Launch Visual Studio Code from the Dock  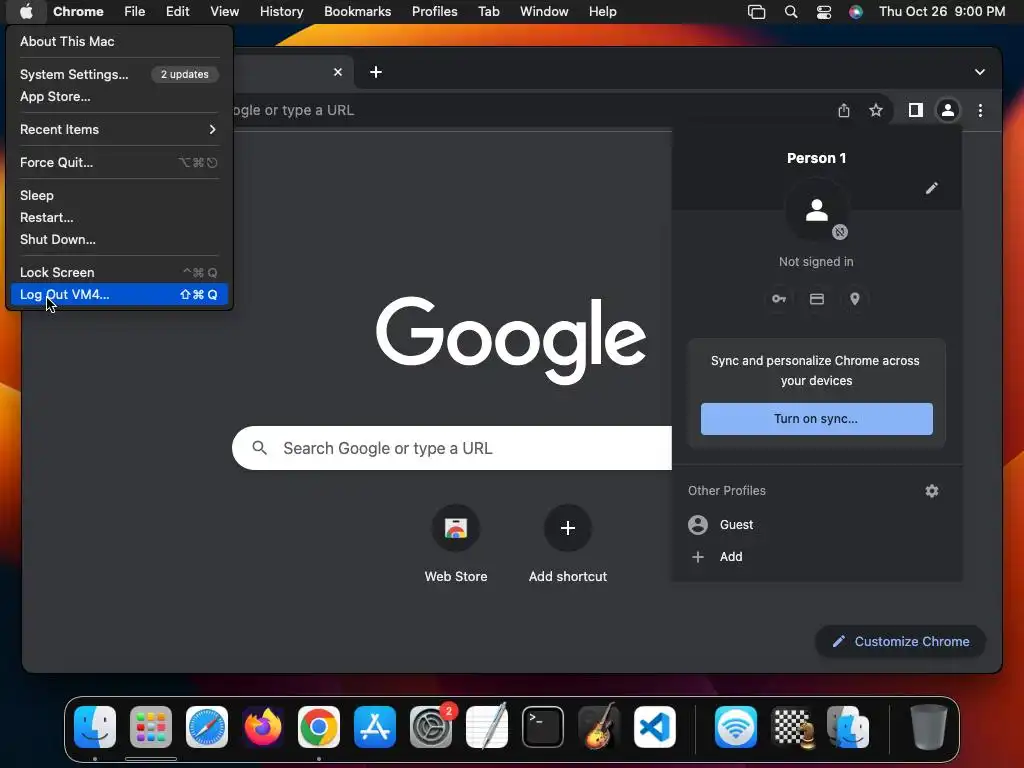654,727
